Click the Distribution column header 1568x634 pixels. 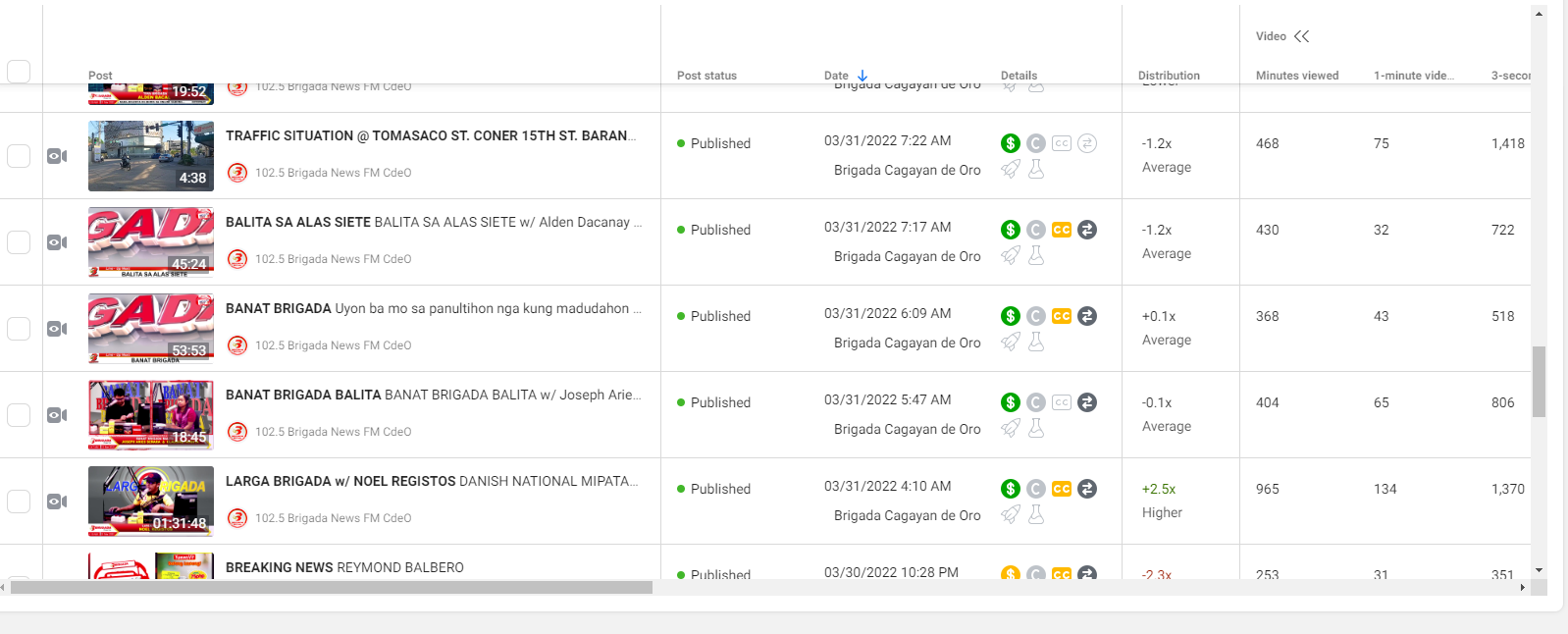click(1168, 76)
